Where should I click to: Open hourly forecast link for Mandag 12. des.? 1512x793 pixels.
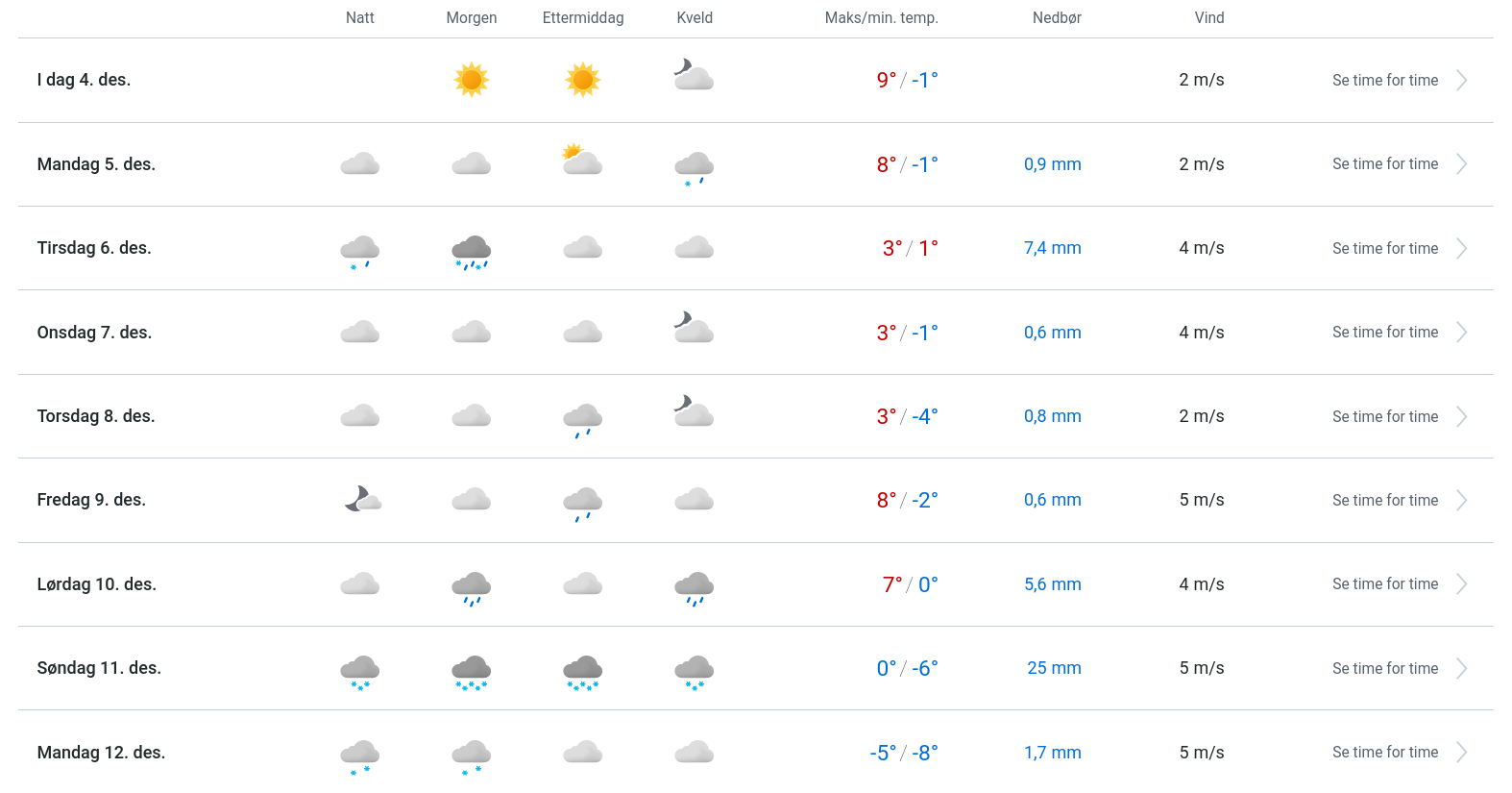(1384, 753)
